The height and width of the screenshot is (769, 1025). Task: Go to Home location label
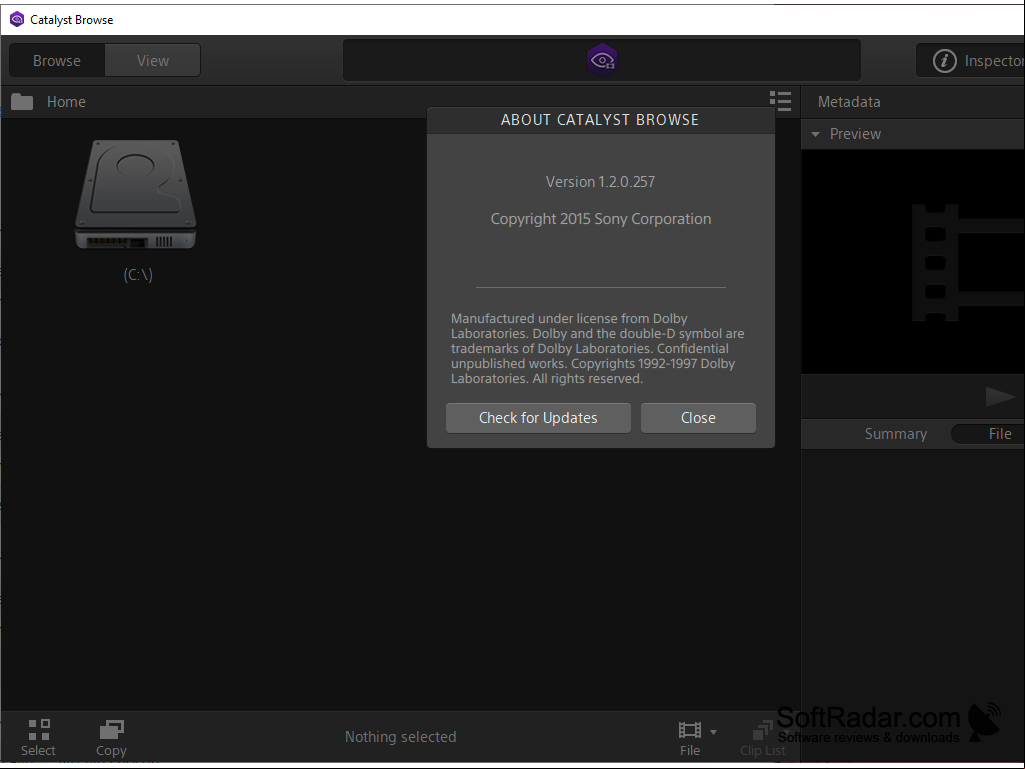point(66,102)
